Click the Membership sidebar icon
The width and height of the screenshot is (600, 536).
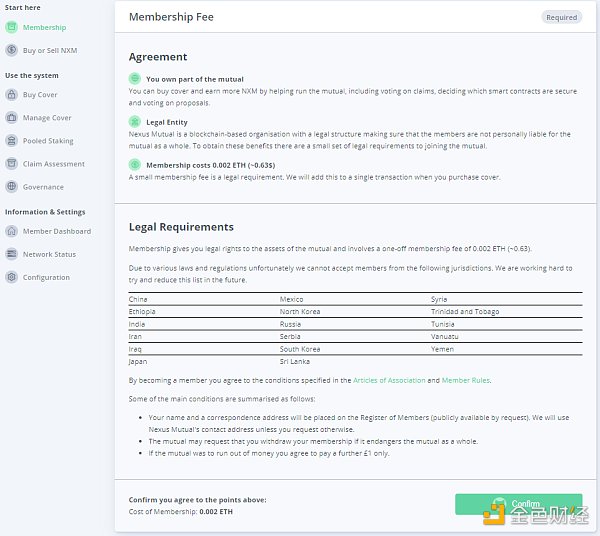11,27
